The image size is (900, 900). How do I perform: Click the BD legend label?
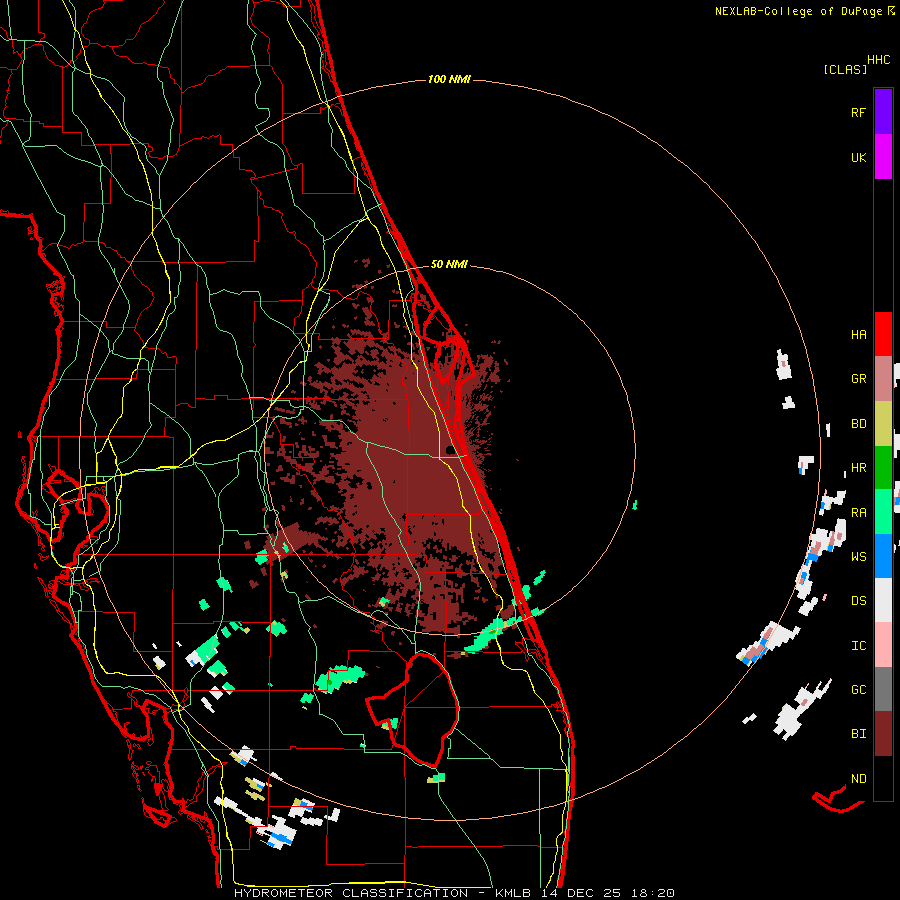point(858,424)
